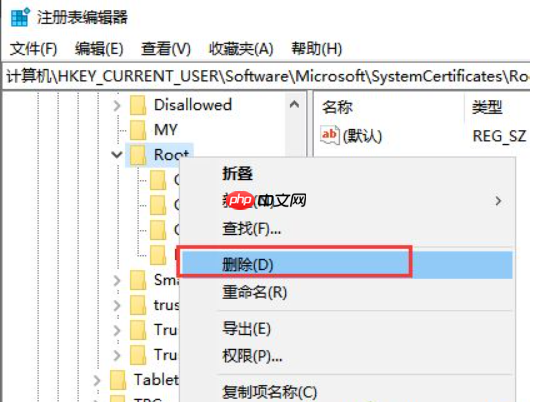Expand the Disallowed key arrow
Viewport: 533px width, 402px height.
pos(117,105)
